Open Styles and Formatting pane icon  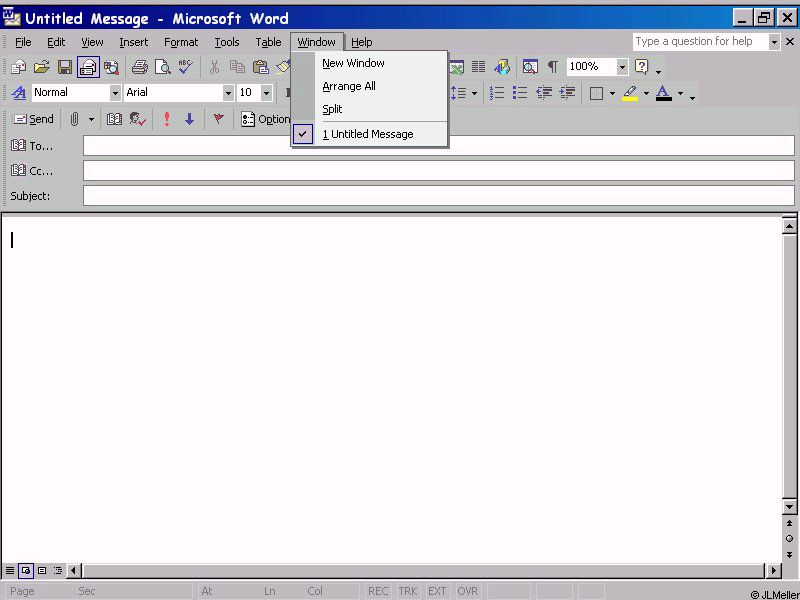click(x=18, y=92)
